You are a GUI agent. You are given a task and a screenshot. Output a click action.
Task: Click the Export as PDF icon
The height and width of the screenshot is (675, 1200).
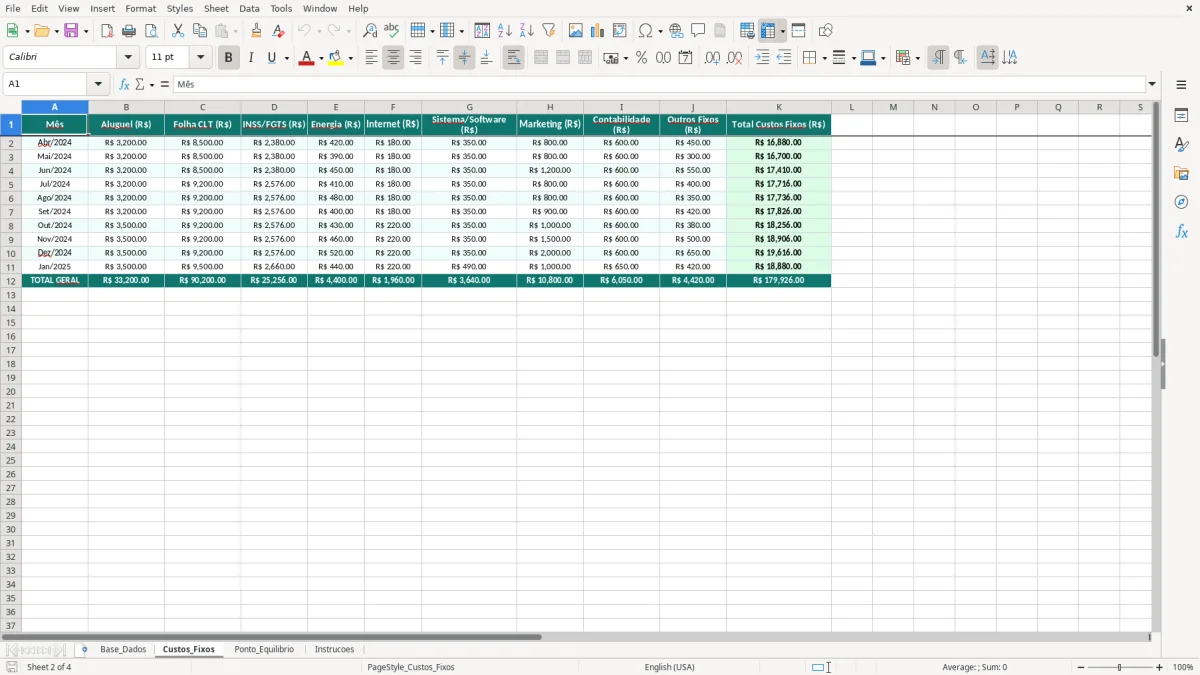(x=107, y=31)
